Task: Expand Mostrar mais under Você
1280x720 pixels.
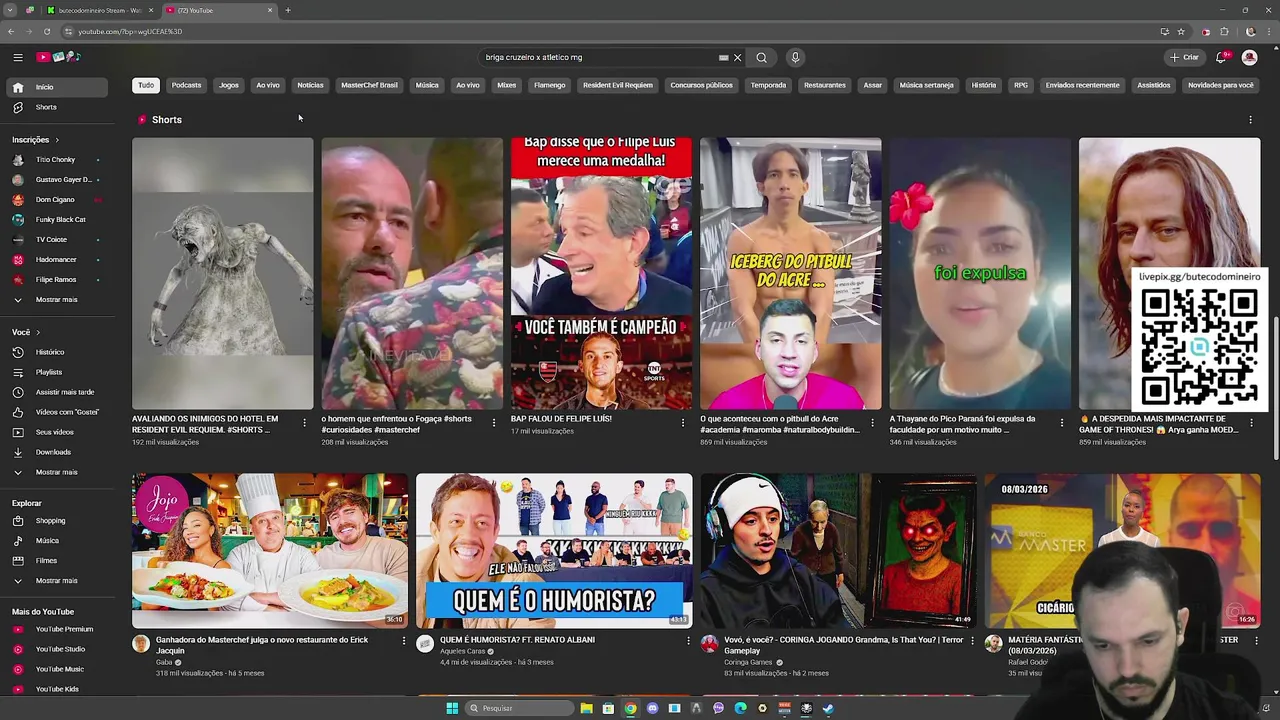Action: [x=58, y=472]
